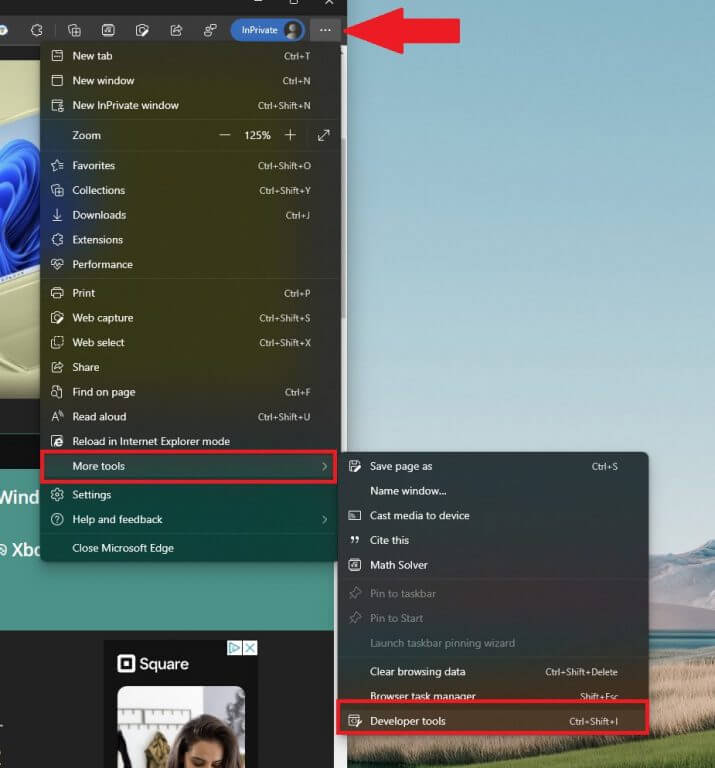Image resolution: width=715 pixels, height=768 pixels.
Task: Select Save page as in submenu
Action: 494,466
